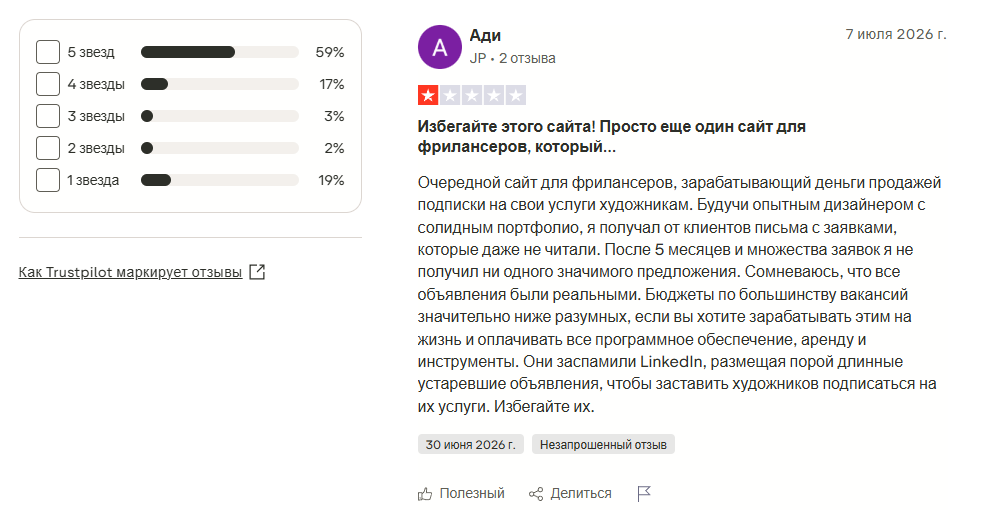This screenshot has width=981, height=518.
Task: Click the external link icon beside Trustpilot link
Action: coord(257,272)
